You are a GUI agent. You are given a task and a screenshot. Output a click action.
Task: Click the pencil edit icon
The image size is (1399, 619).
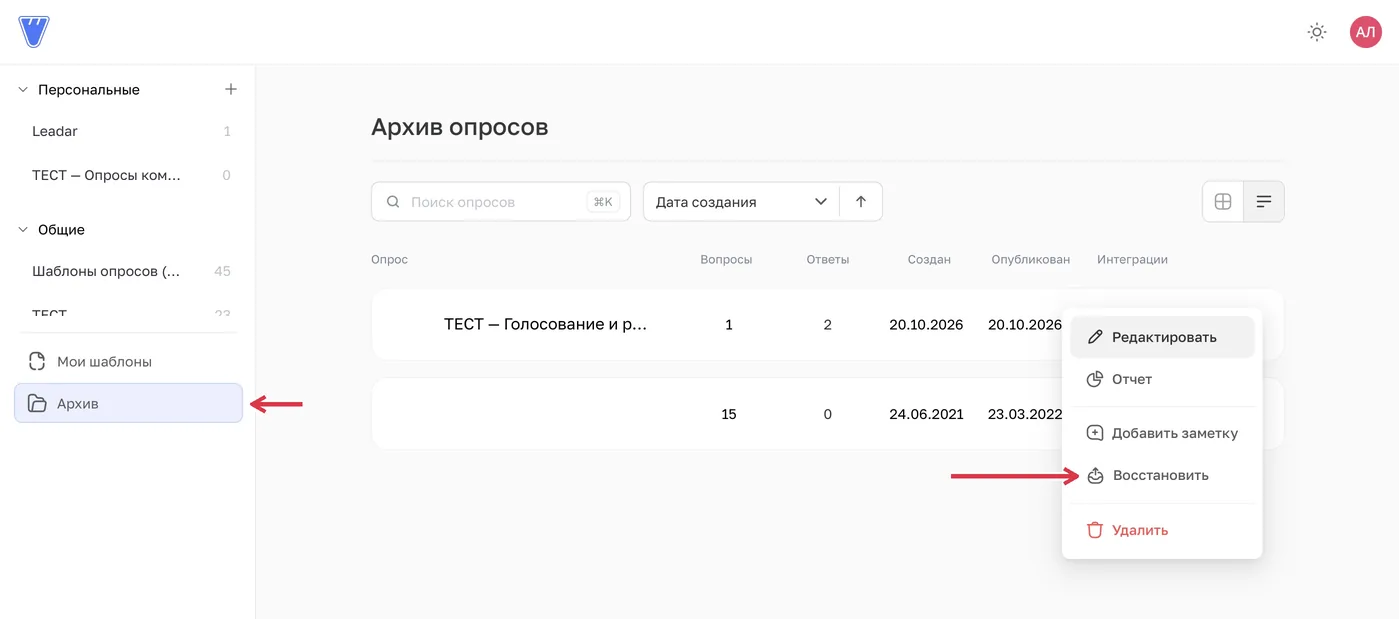point(1095,337)
